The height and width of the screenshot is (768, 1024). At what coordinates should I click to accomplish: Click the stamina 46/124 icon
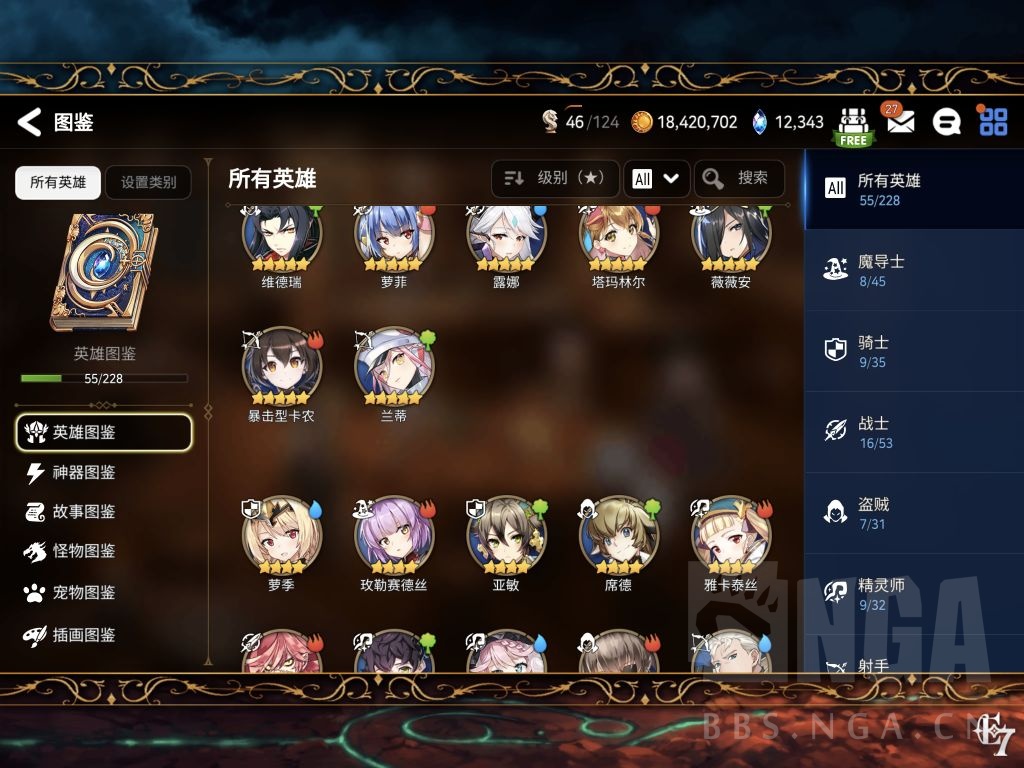pyautogui.click(x=550, y=121)
